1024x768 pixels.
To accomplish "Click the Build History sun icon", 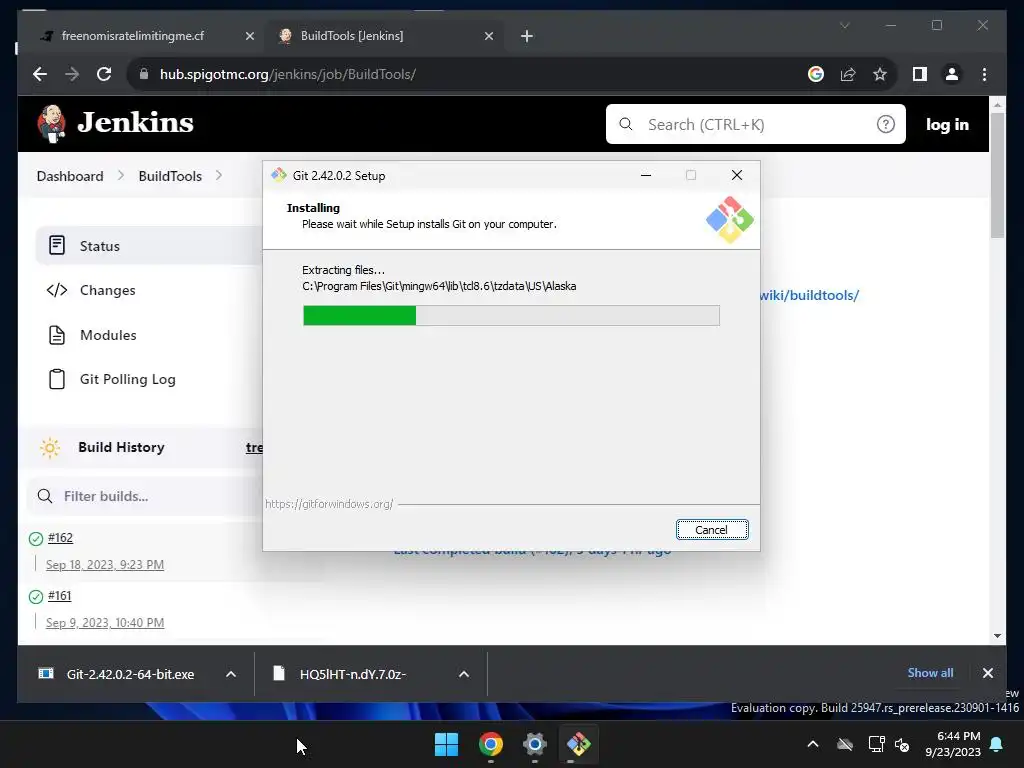I will click(50, 447).
